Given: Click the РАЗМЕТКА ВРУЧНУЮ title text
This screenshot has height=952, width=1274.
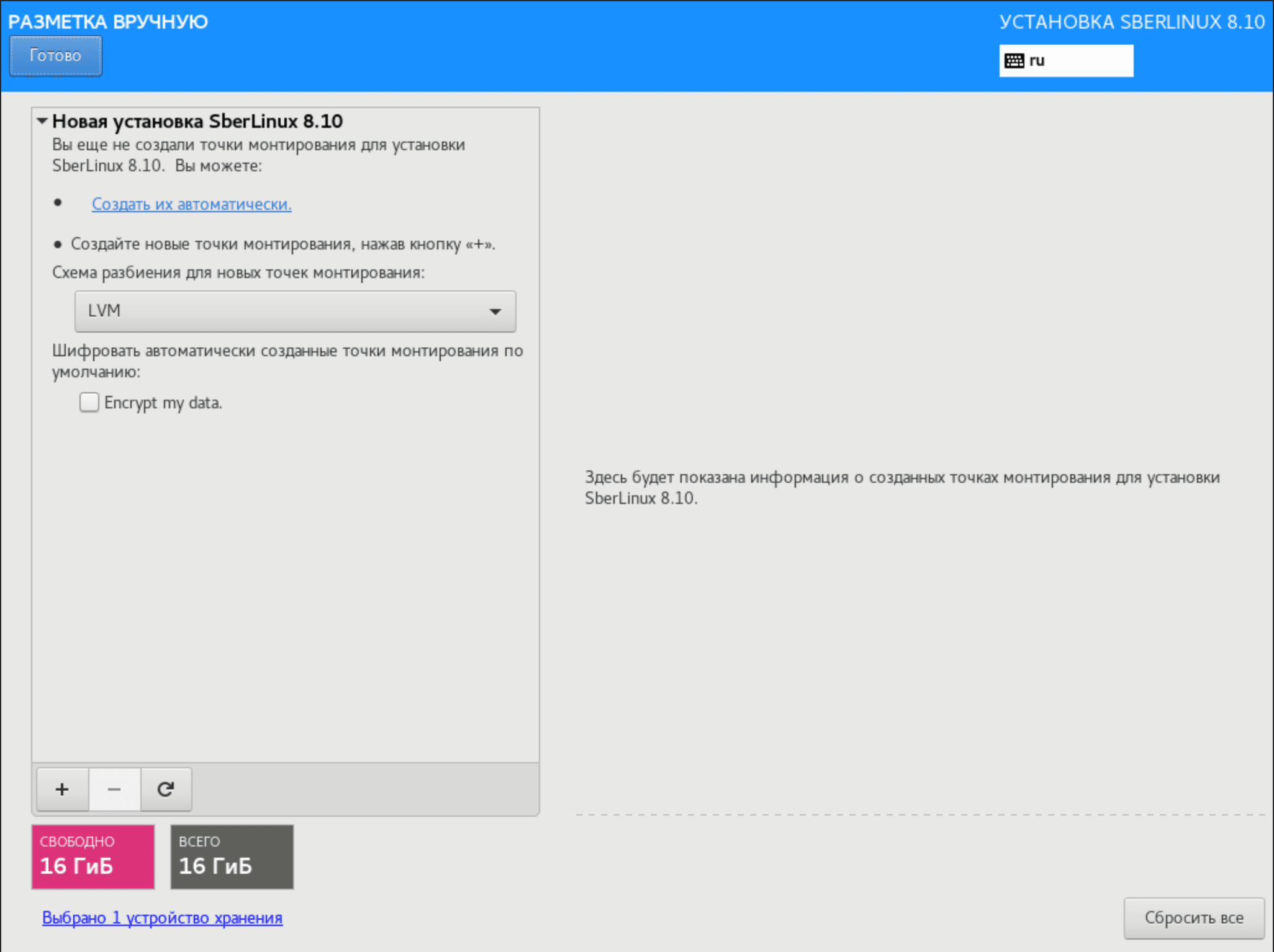Looking at the screenshot, I should point(108,22).
